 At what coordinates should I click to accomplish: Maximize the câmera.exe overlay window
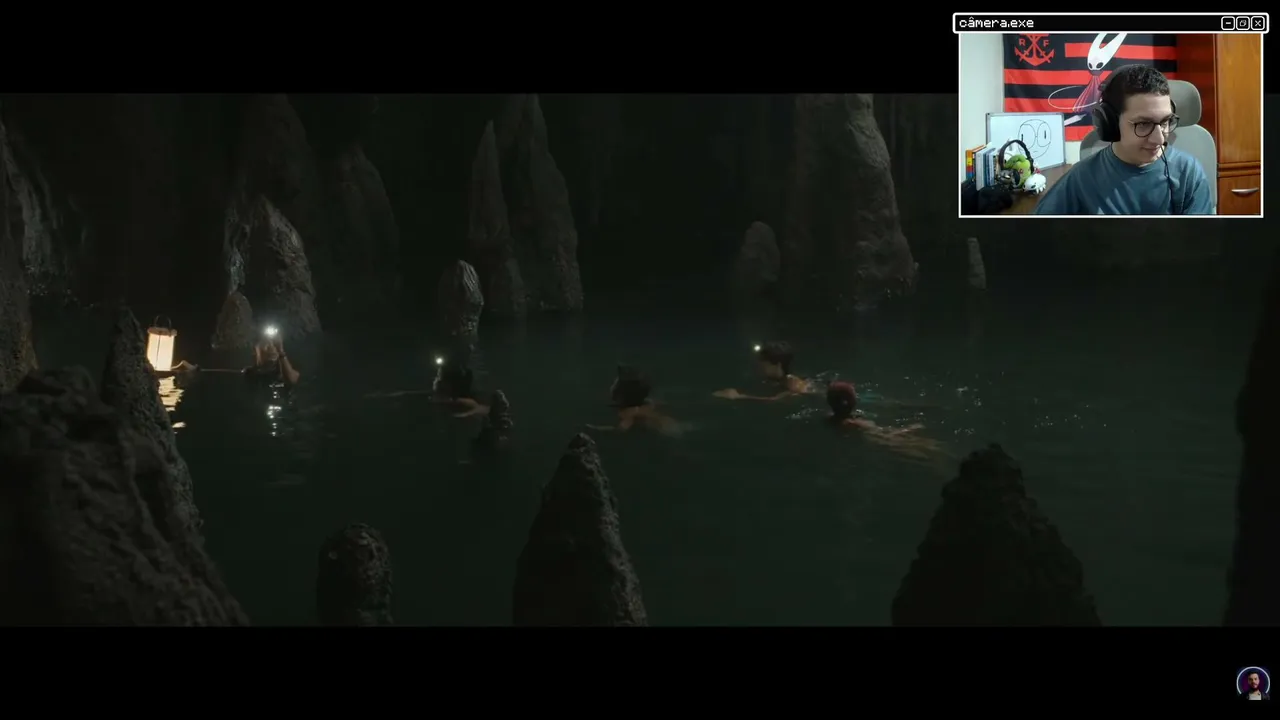(x=1243, y=23)
